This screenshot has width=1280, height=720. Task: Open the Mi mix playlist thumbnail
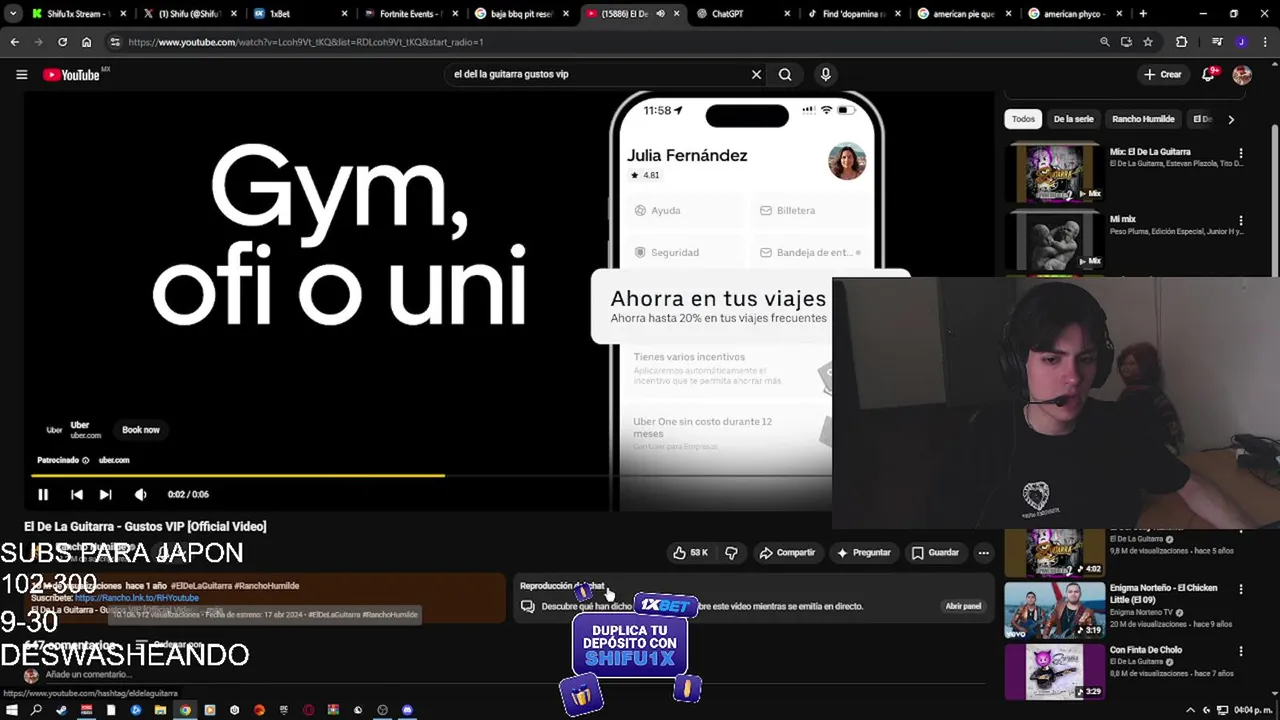[1054, 240]
